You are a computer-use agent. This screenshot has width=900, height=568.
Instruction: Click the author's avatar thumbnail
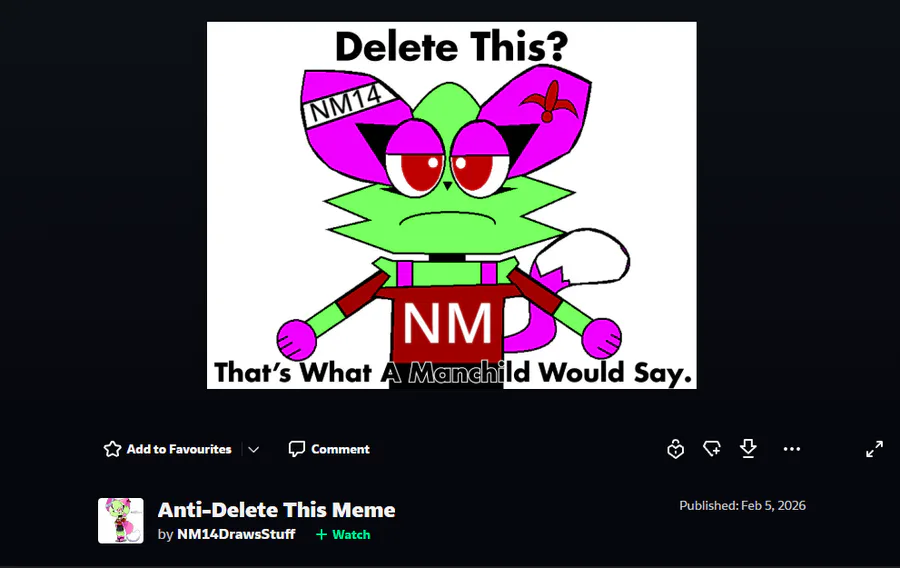click(x=121, y=520)
